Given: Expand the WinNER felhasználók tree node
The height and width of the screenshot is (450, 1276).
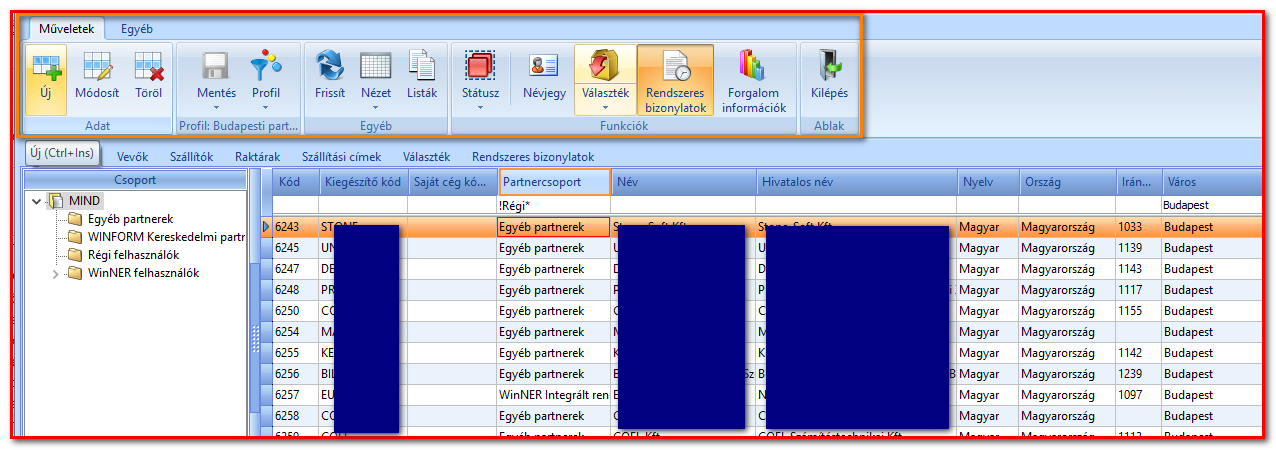Looking at the screenshot, I should click(x=55, y=273).
